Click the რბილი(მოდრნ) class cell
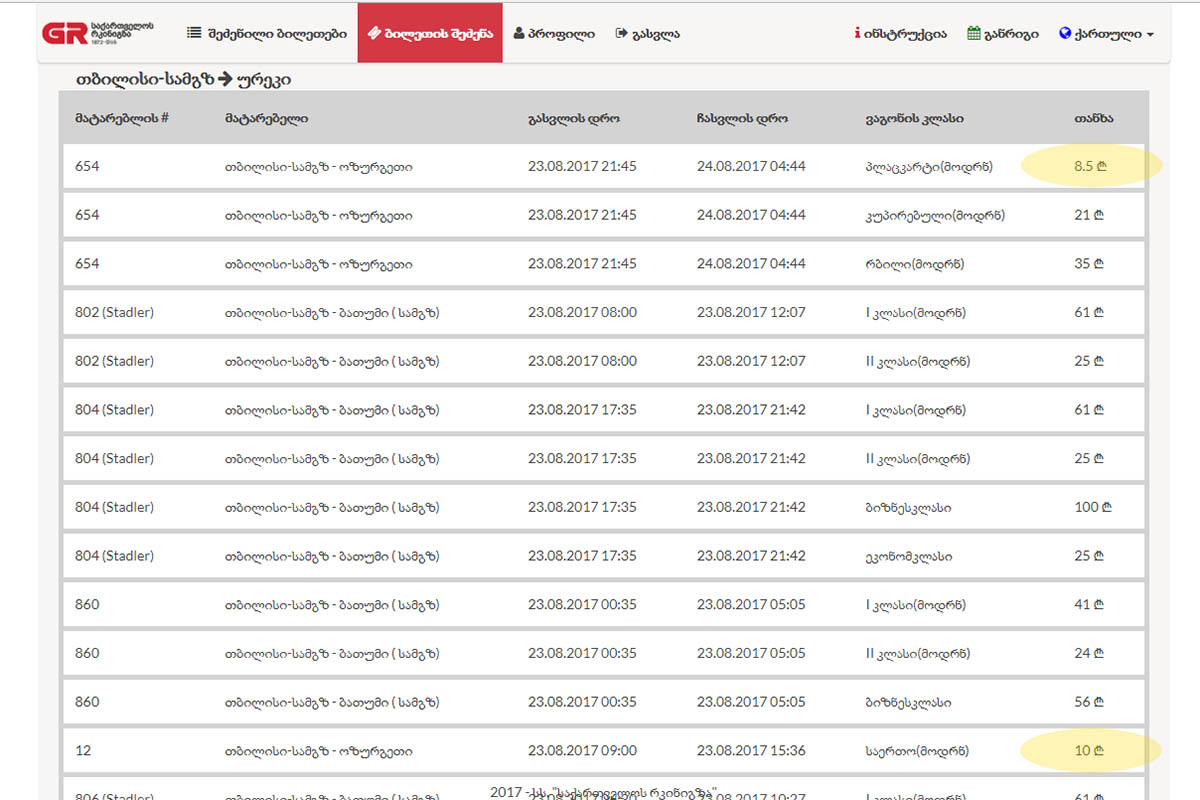This screenshot has height=800, width=1200. (914, 264)
